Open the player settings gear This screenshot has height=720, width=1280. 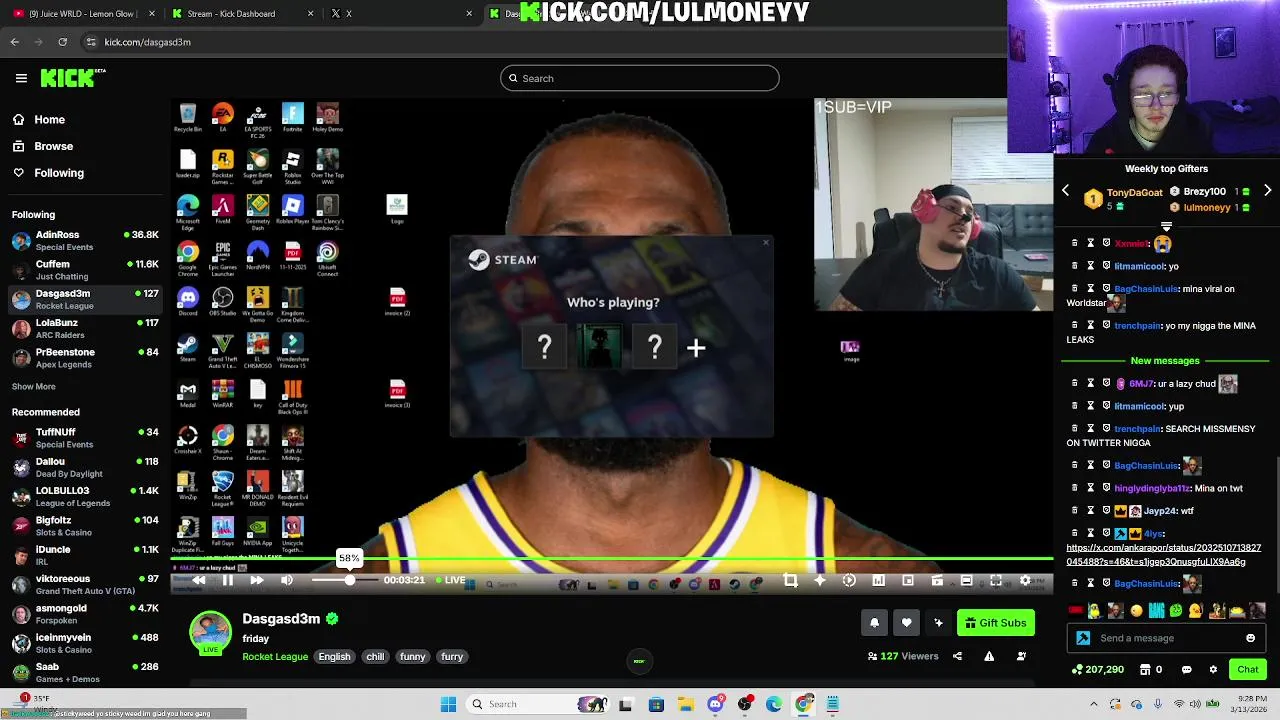(x=1025, y=580)
